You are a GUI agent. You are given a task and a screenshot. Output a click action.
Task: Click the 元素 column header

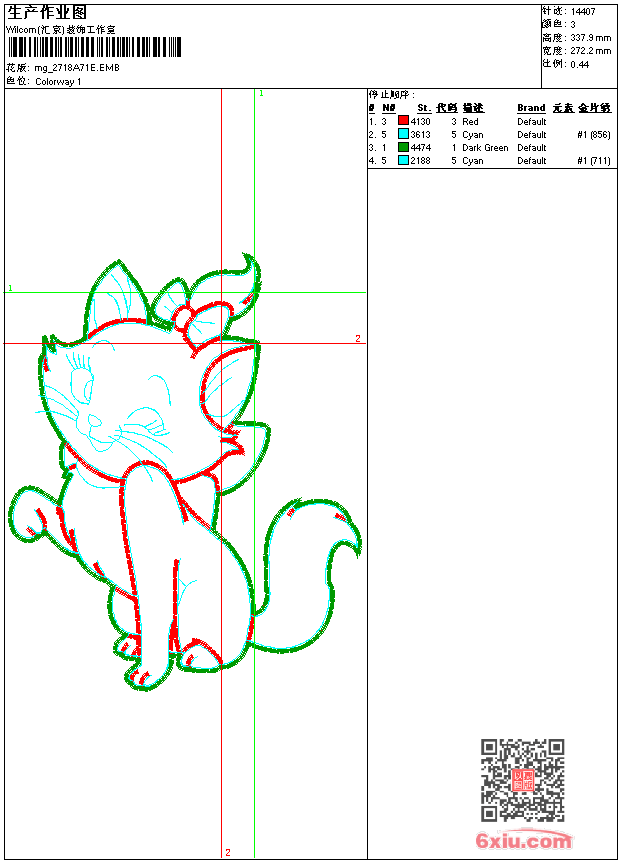coord(563,108)
